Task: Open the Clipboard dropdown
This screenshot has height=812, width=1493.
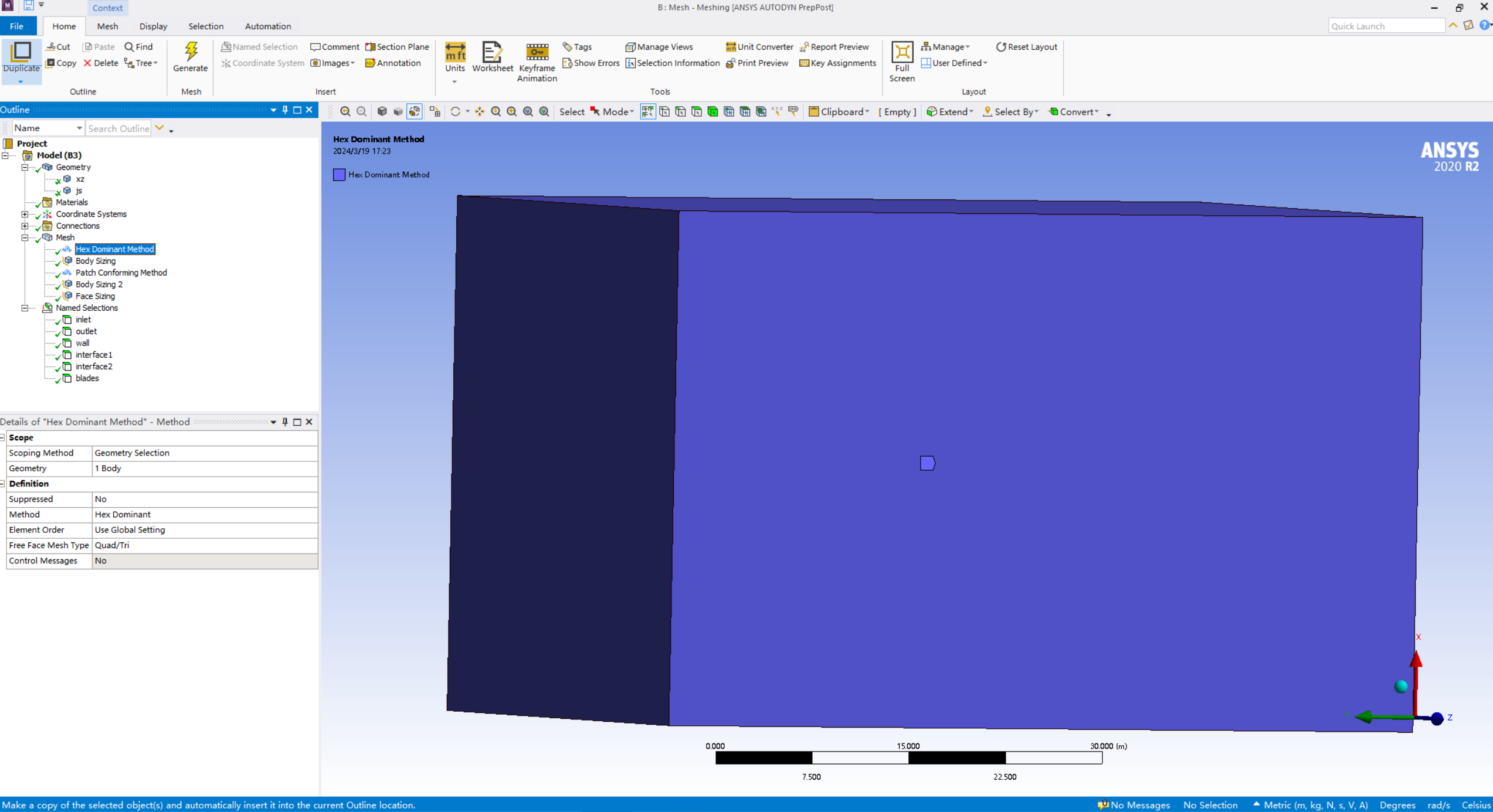Action: click(x=839, y=111)
